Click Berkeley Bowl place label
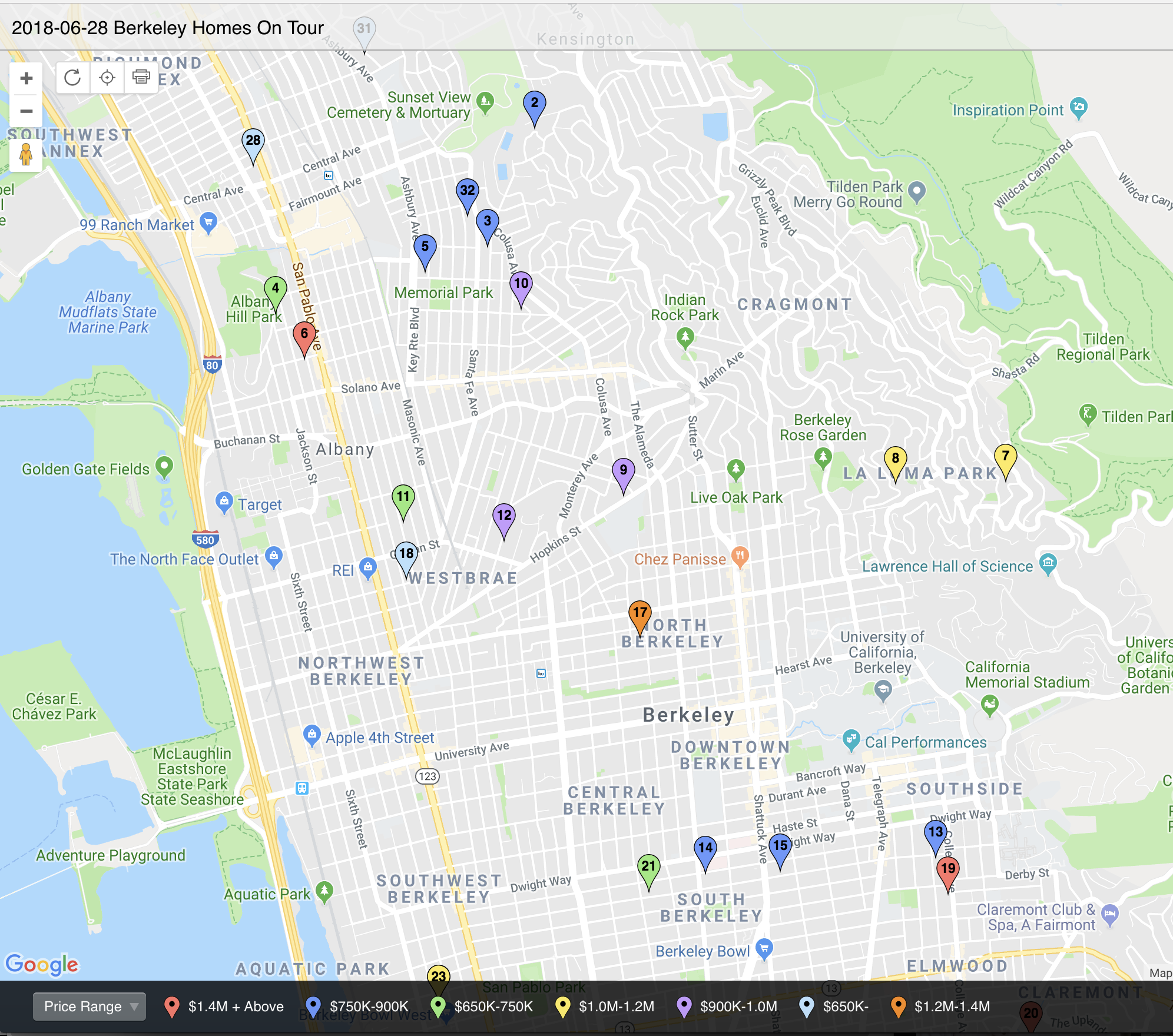 703,951
